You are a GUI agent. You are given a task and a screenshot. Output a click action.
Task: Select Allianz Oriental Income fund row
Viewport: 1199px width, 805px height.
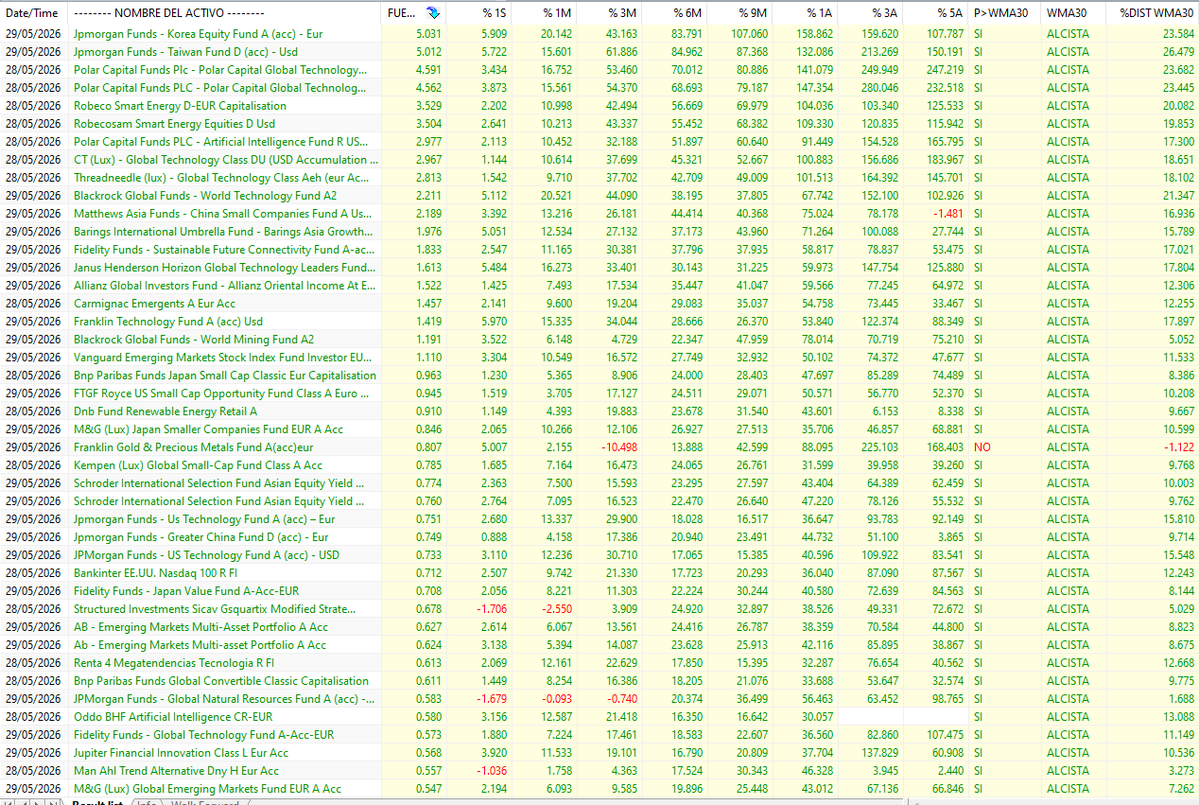600,285
